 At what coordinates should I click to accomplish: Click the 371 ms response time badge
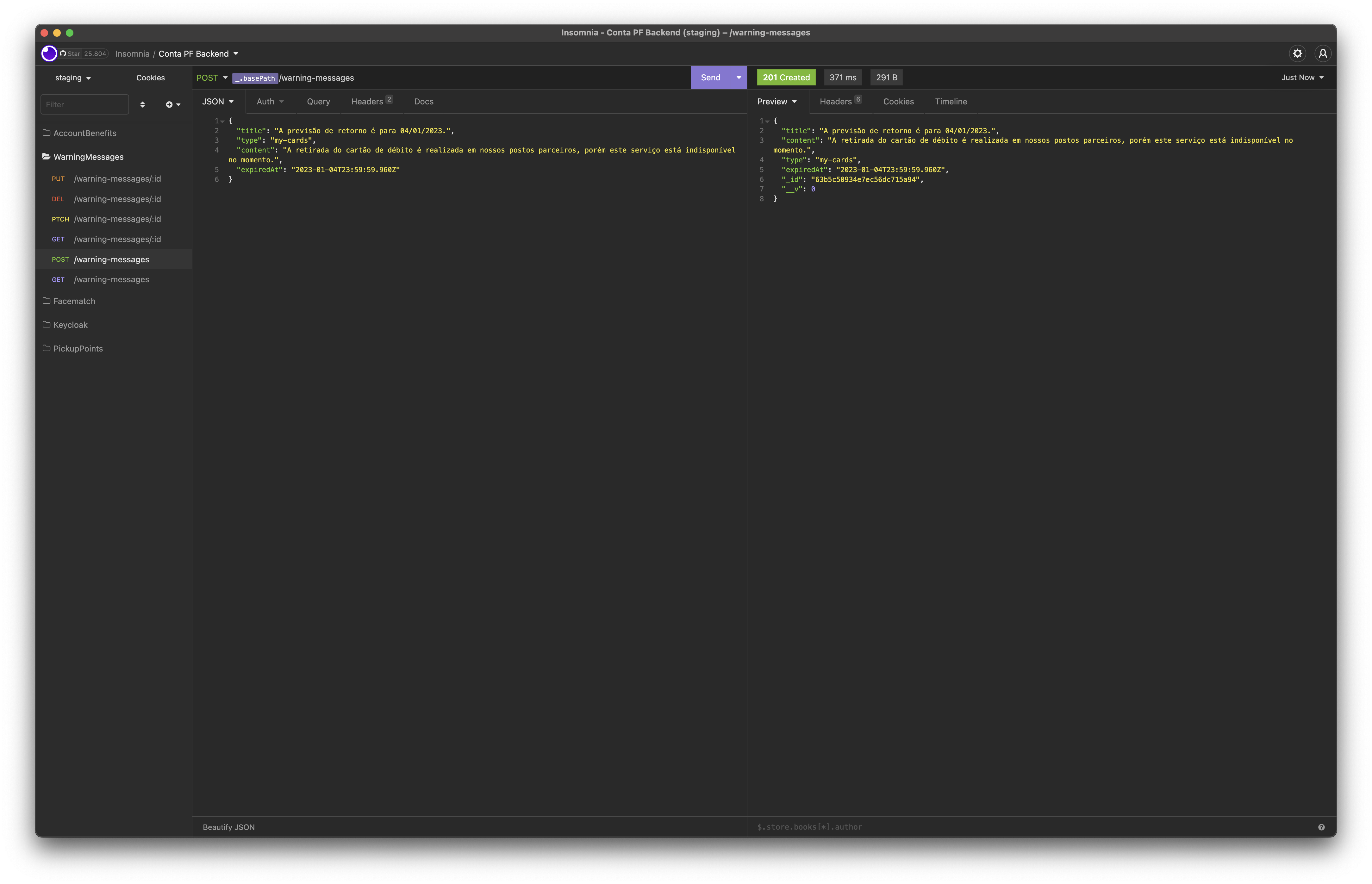pyautogui.click(x=843, y=78)
